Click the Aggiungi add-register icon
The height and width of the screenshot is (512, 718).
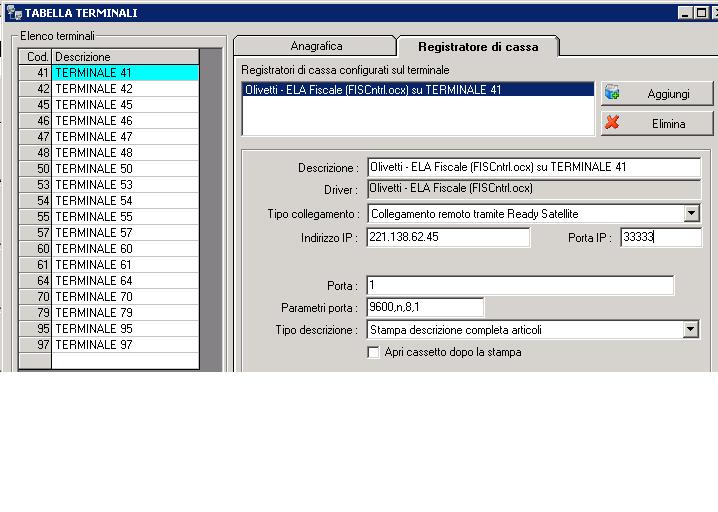coord(612,93)
